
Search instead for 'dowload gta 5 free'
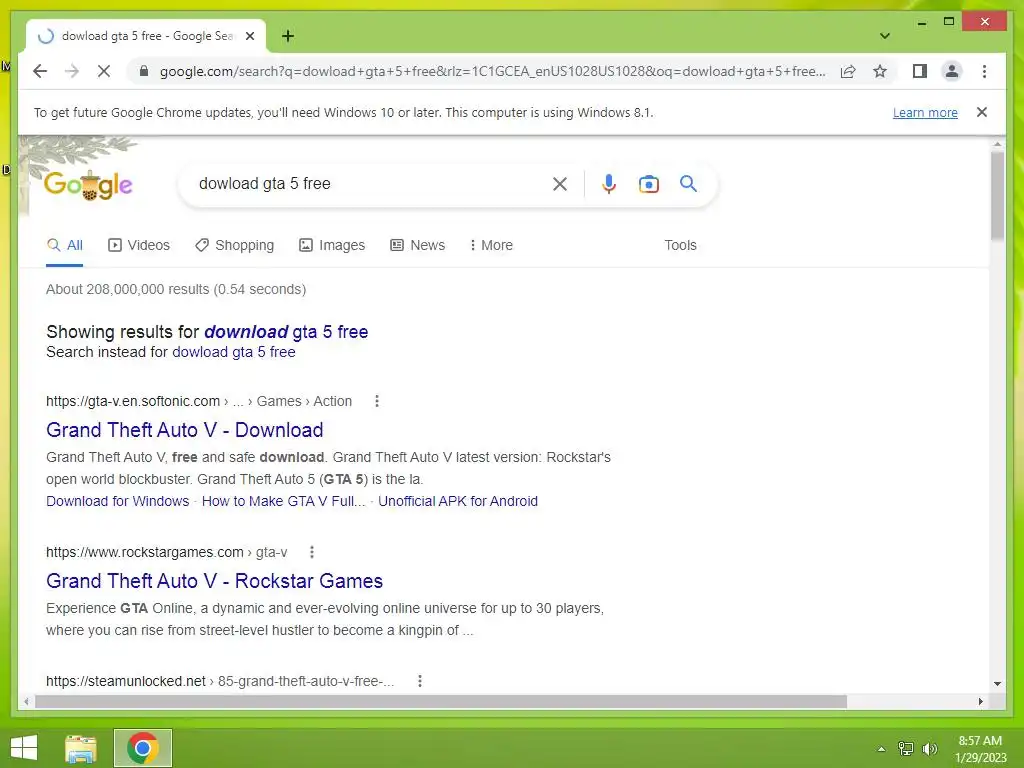pos(234,352)
